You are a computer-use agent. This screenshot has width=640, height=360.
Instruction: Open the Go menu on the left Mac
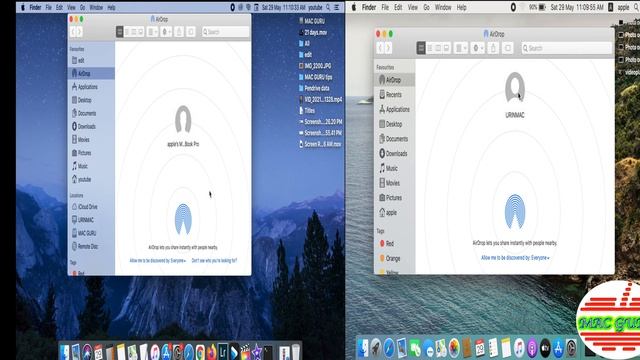click(83, 7)
